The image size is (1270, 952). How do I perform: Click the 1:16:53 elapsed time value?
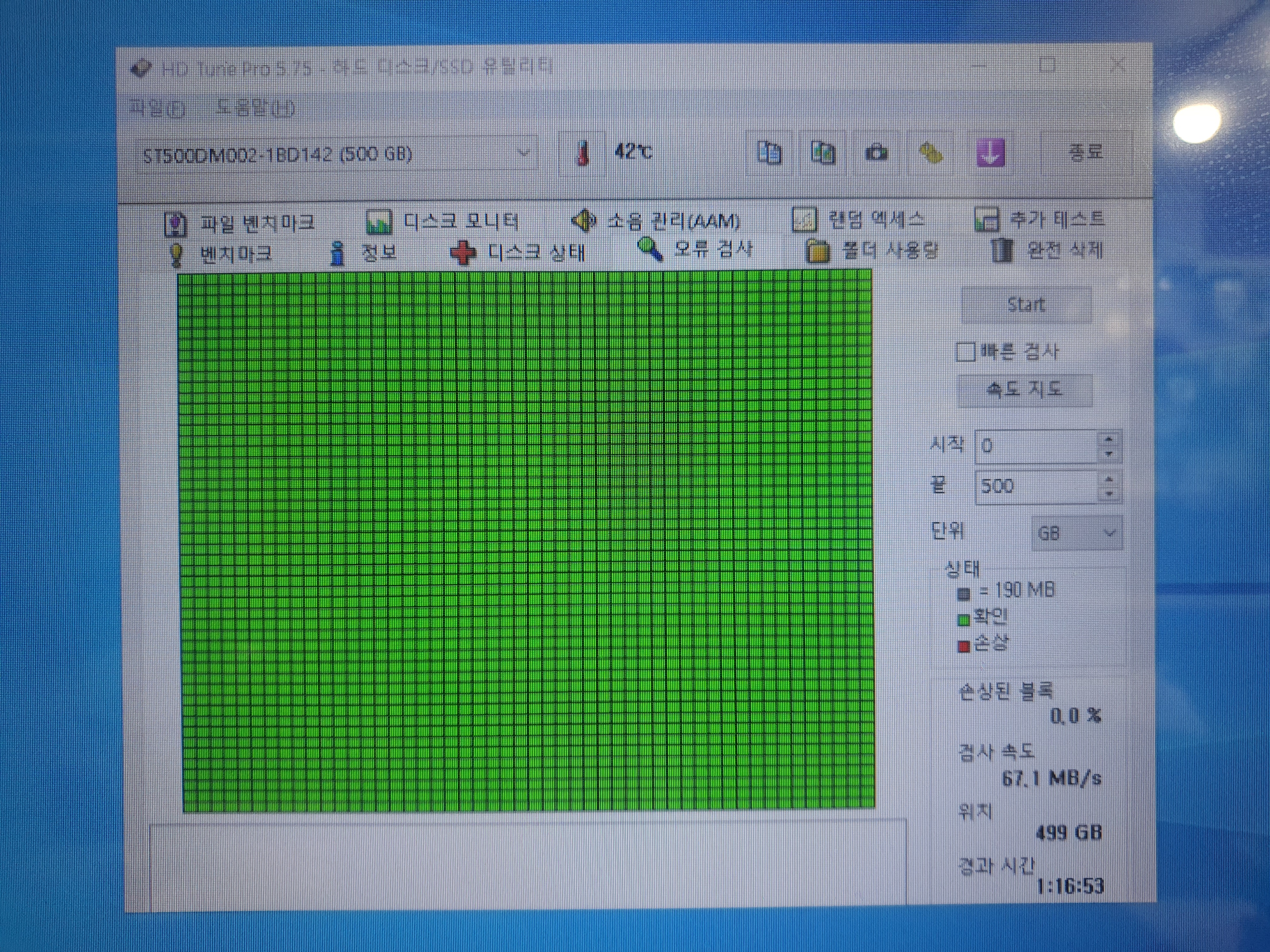pos(1070,887)
